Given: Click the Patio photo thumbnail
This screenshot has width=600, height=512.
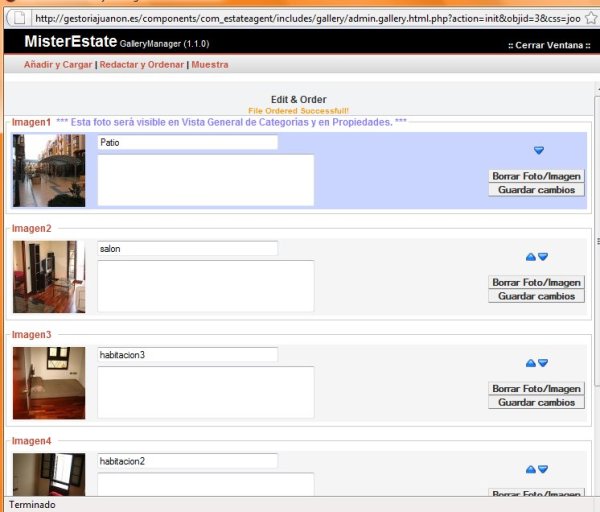Looking at the screenshot, I should coord(49,171).
